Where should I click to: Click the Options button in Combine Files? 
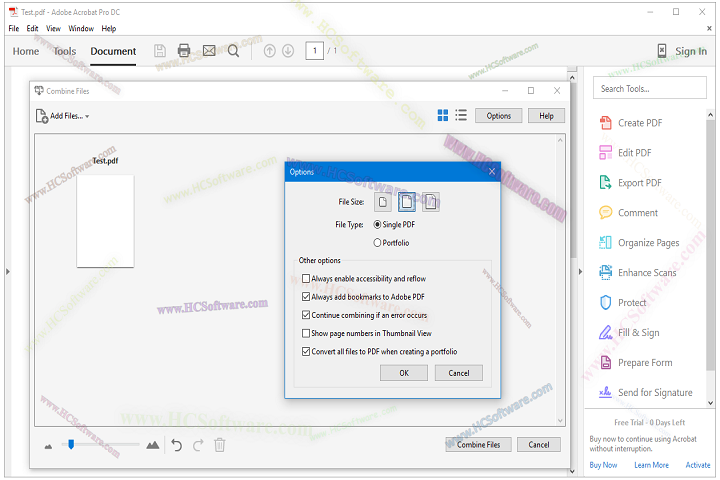499,116
